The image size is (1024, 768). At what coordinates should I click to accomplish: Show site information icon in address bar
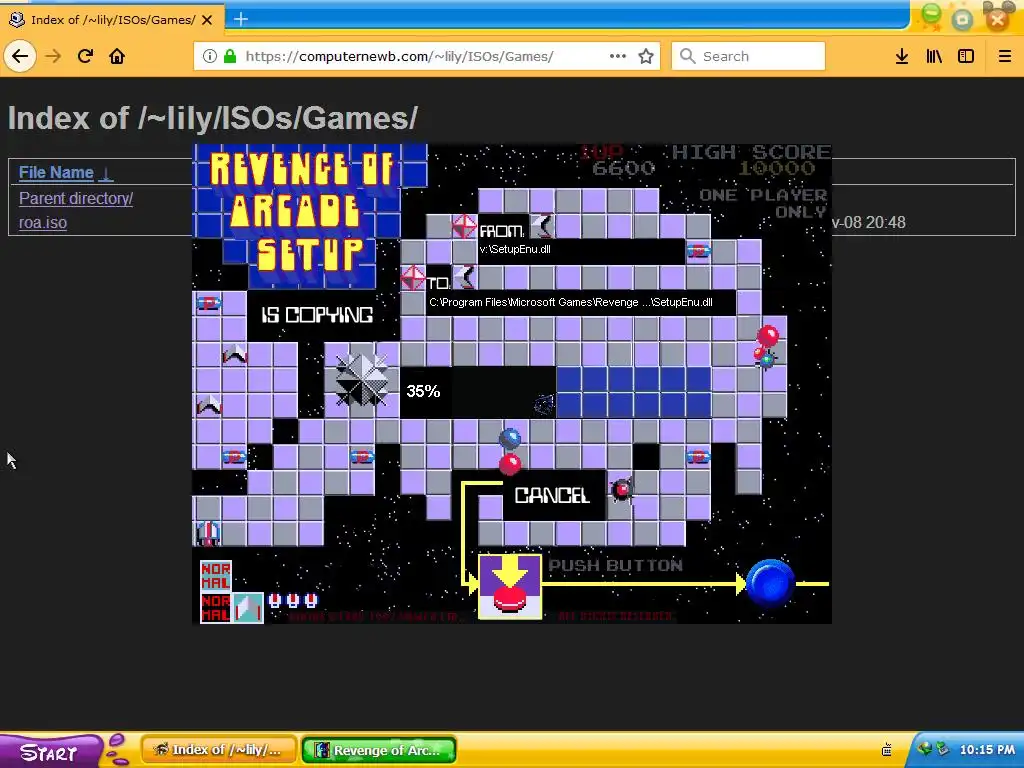(209, 56)
